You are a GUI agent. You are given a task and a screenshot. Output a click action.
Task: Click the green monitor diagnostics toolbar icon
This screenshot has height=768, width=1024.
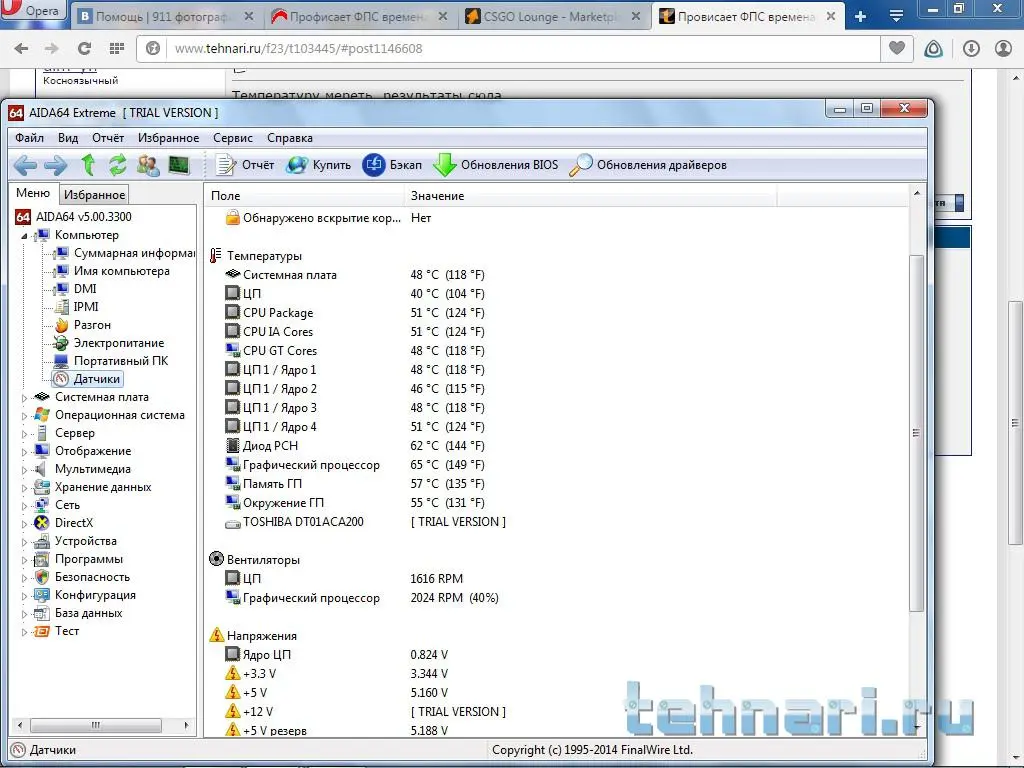pos(179,165)
